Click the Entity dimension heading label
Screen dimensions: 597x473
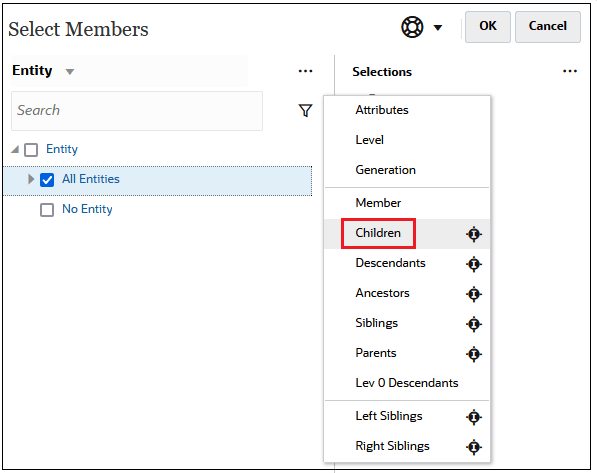[x=32, y=71]
